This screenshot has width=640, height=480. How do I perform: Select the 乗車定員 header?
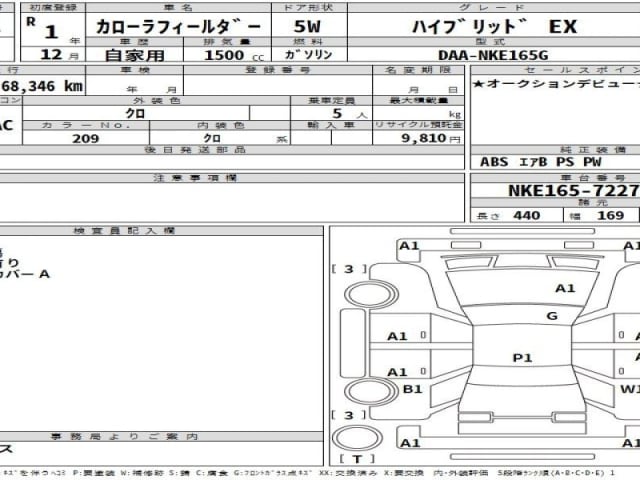click(x=331, y=100)
